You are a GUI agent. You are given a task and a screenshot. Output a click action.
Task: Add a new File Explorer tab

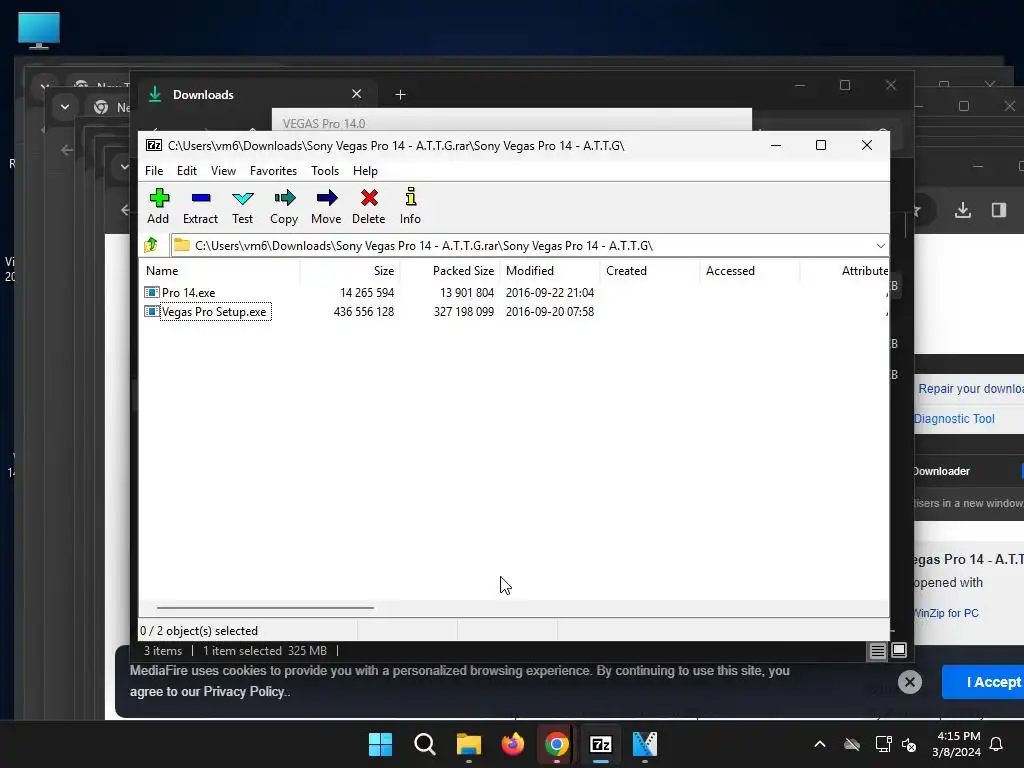[x=400, y=95]
